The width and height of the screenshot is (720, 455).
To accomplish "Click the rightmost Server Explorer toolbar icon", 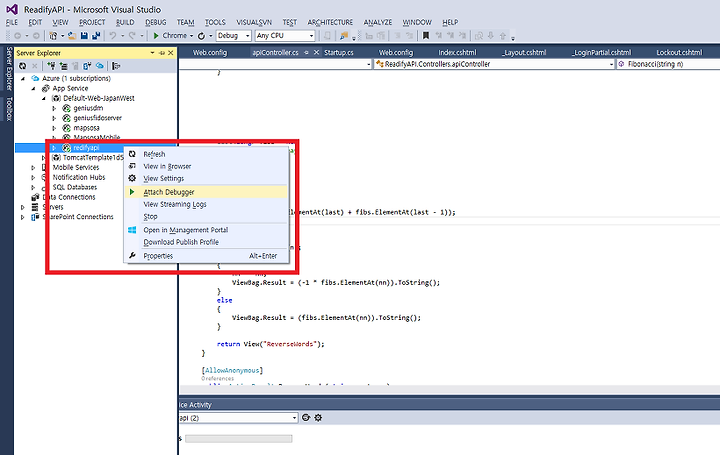I will click(116, 66).
